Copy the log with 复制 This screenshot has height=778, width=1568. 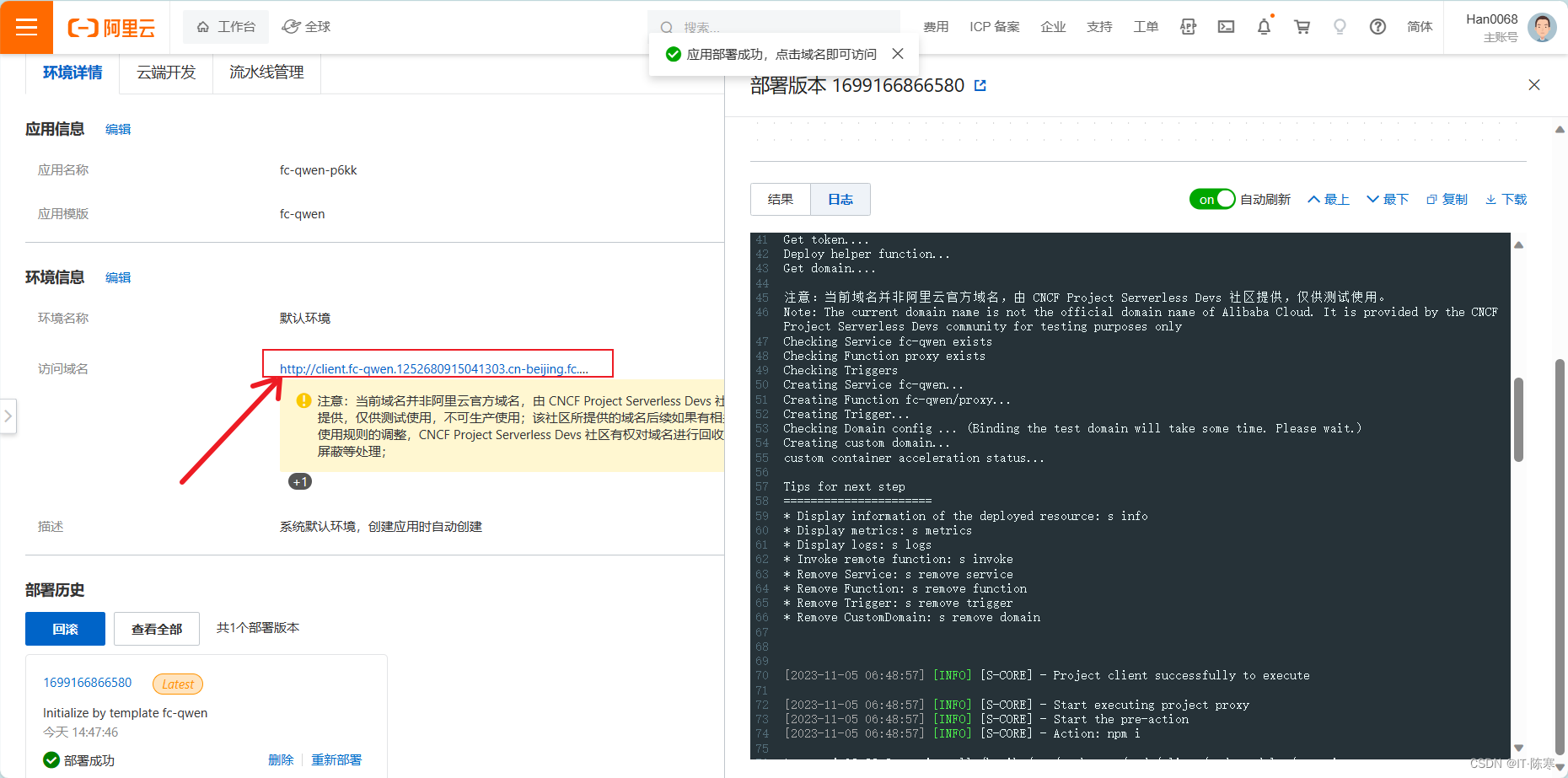pos(1447,199)
